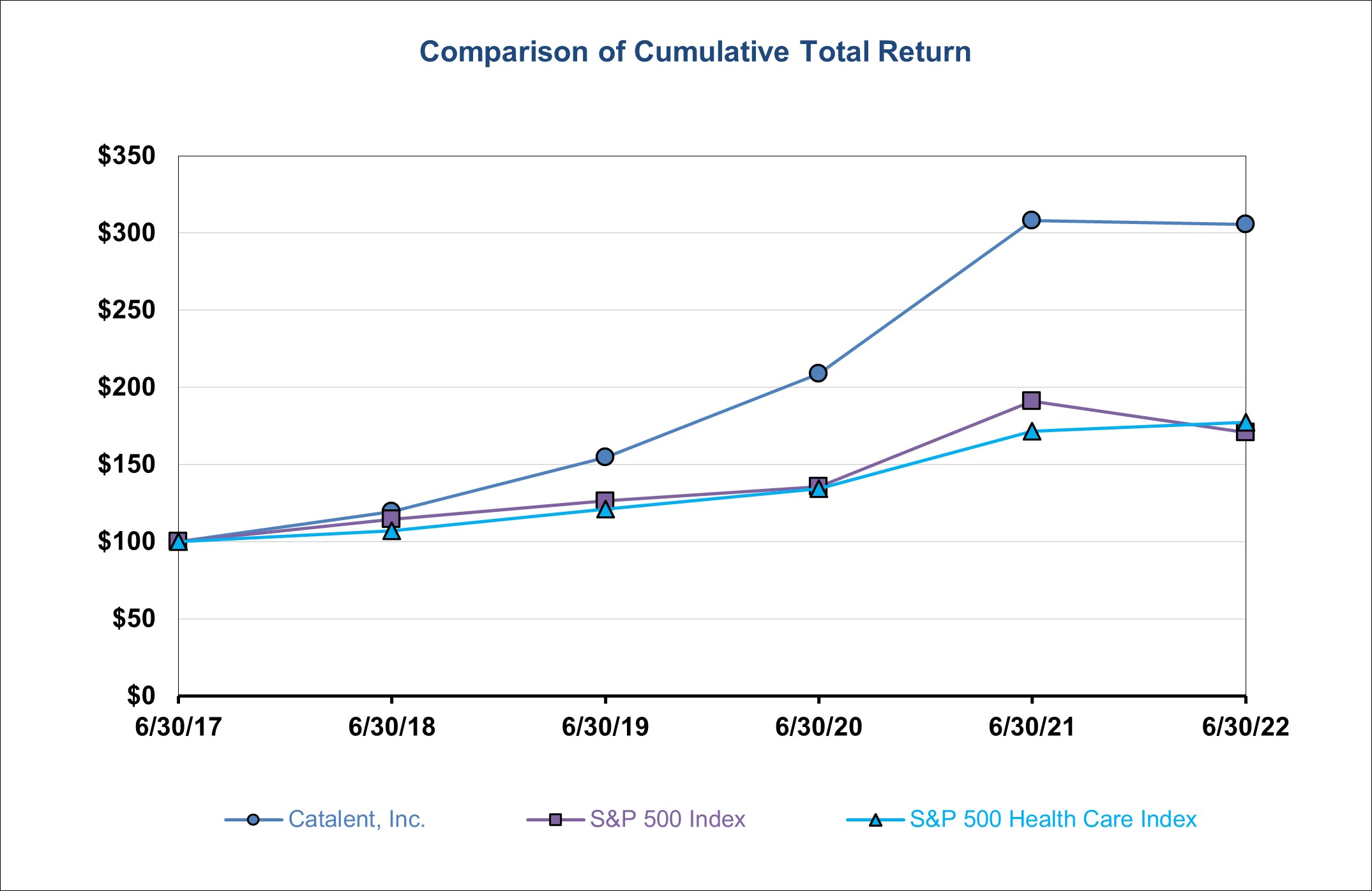
Task: Click the circle icon in the Catalent legend
Action: click(253, 820)
